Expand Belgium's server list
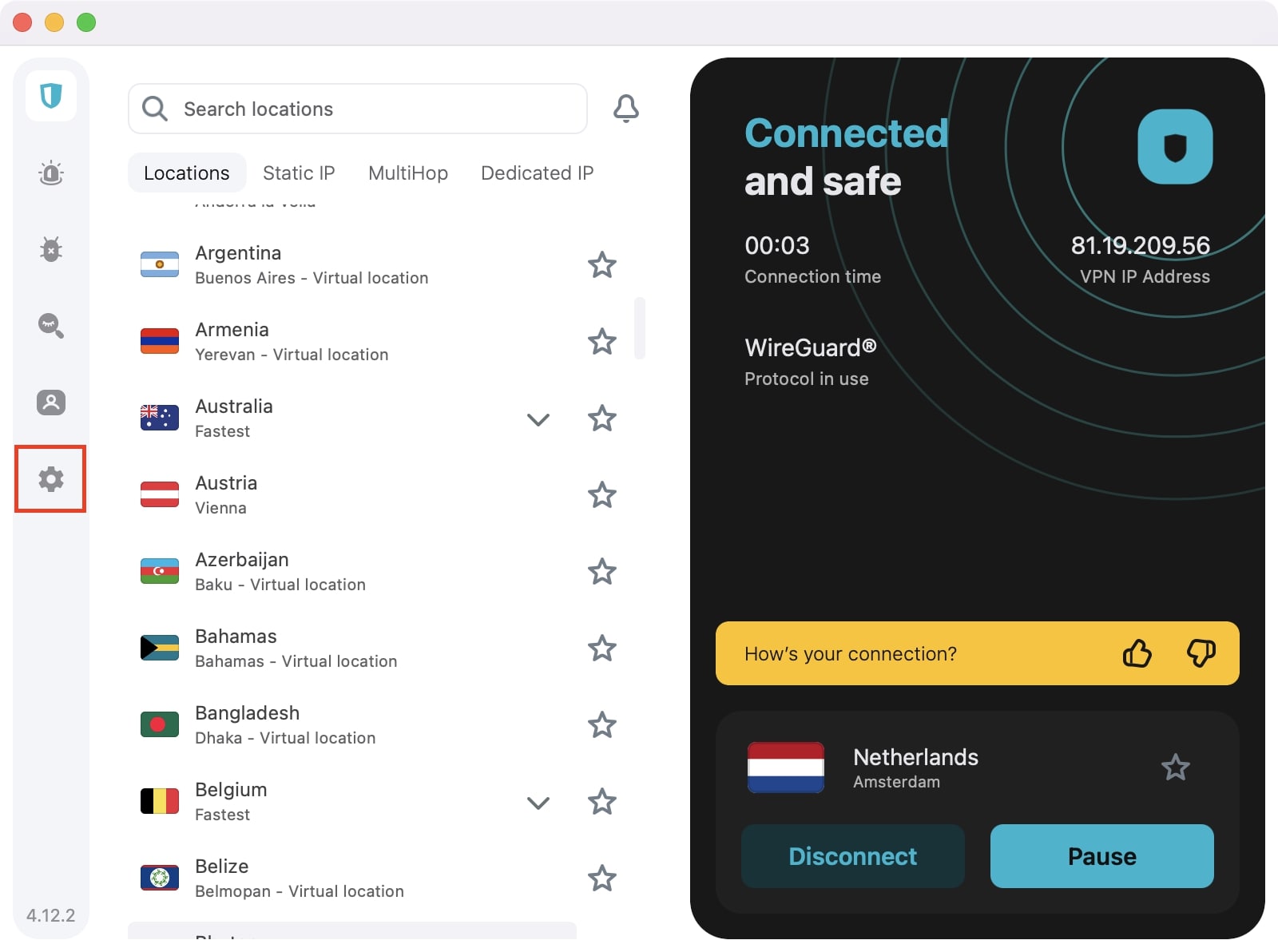This screenshot has width=1278, height=952. tap(539, 803)
